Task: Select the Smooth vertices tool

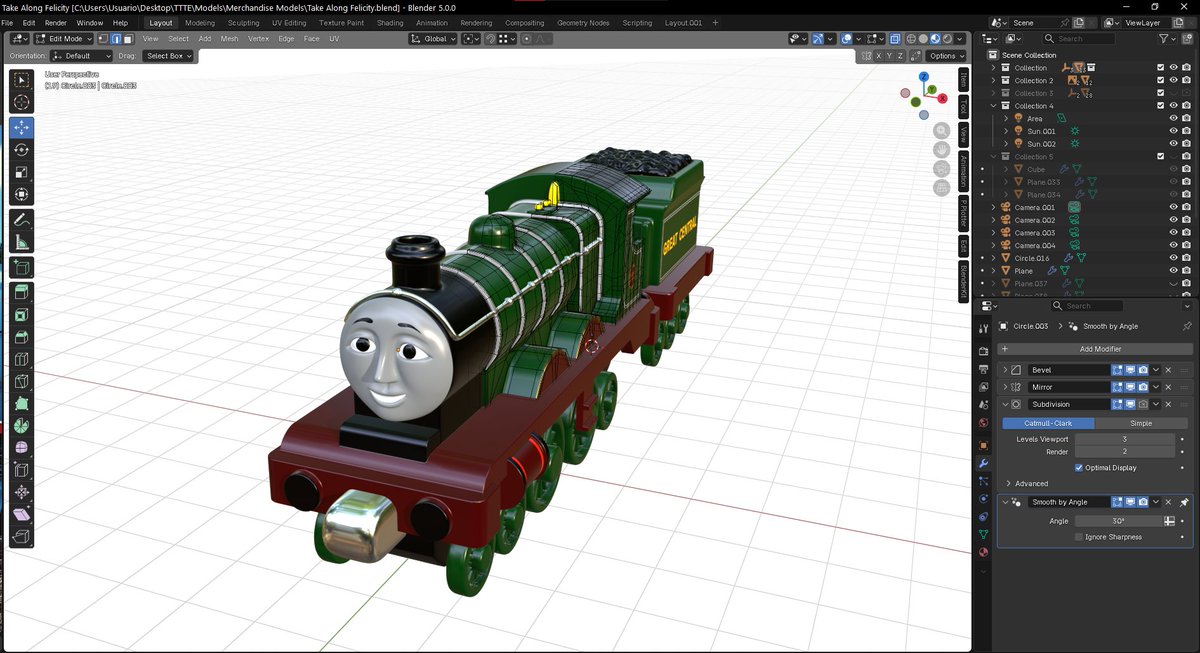Action: 21,447
